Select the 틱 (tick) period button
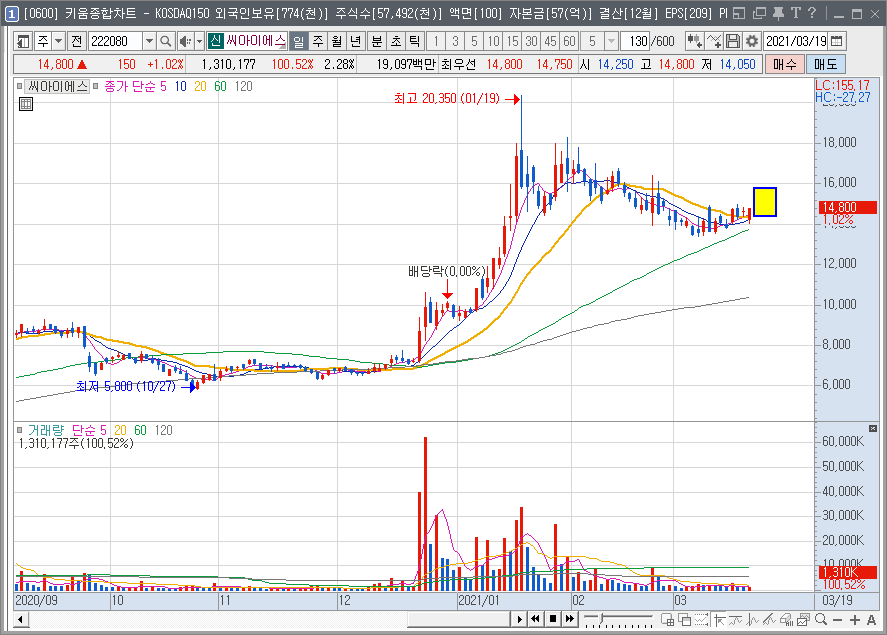Viewport: 887px width, 635px height. pos(415,41)
